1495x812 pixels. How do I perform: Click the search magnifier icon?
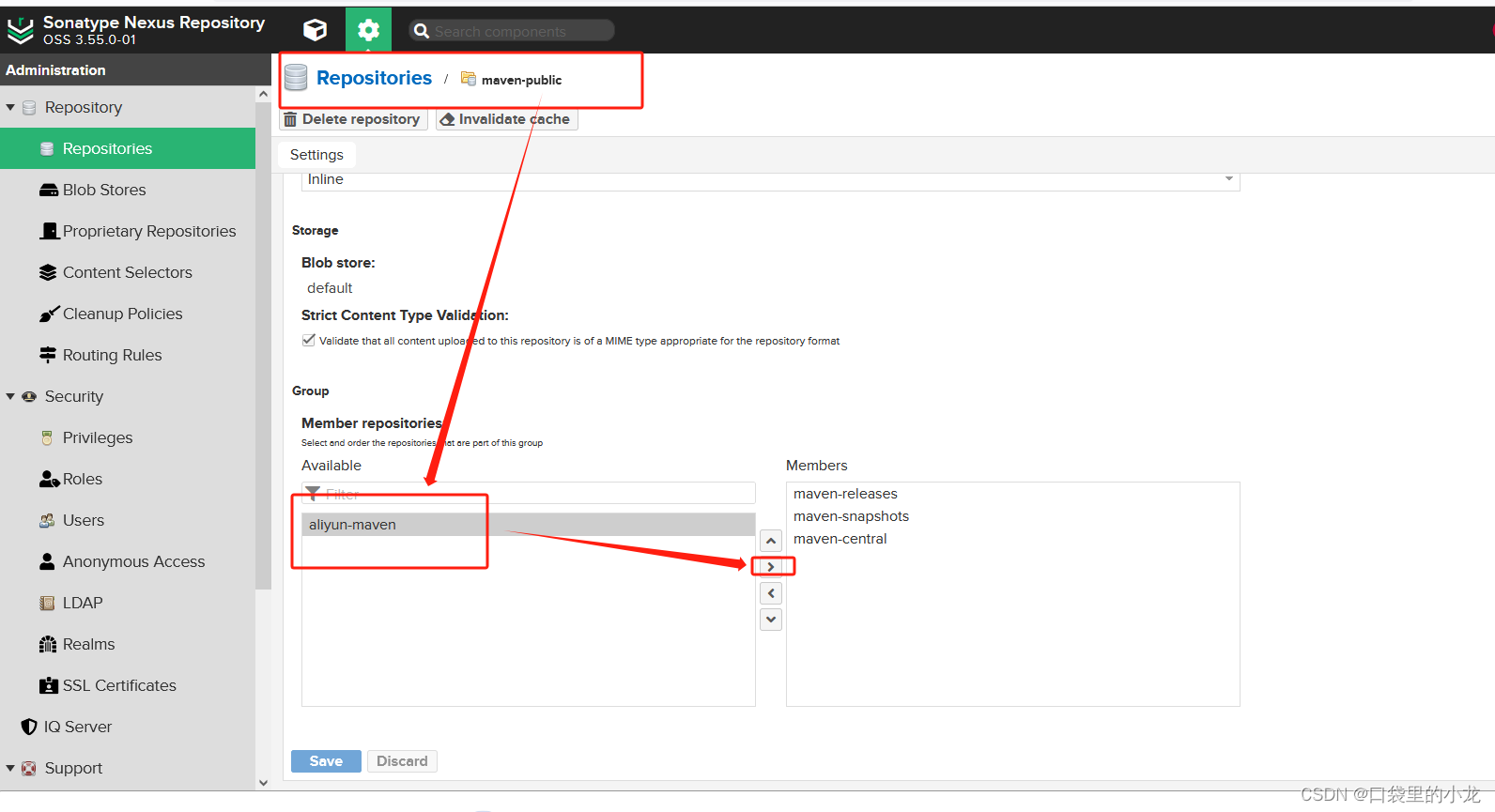point(422,31)
